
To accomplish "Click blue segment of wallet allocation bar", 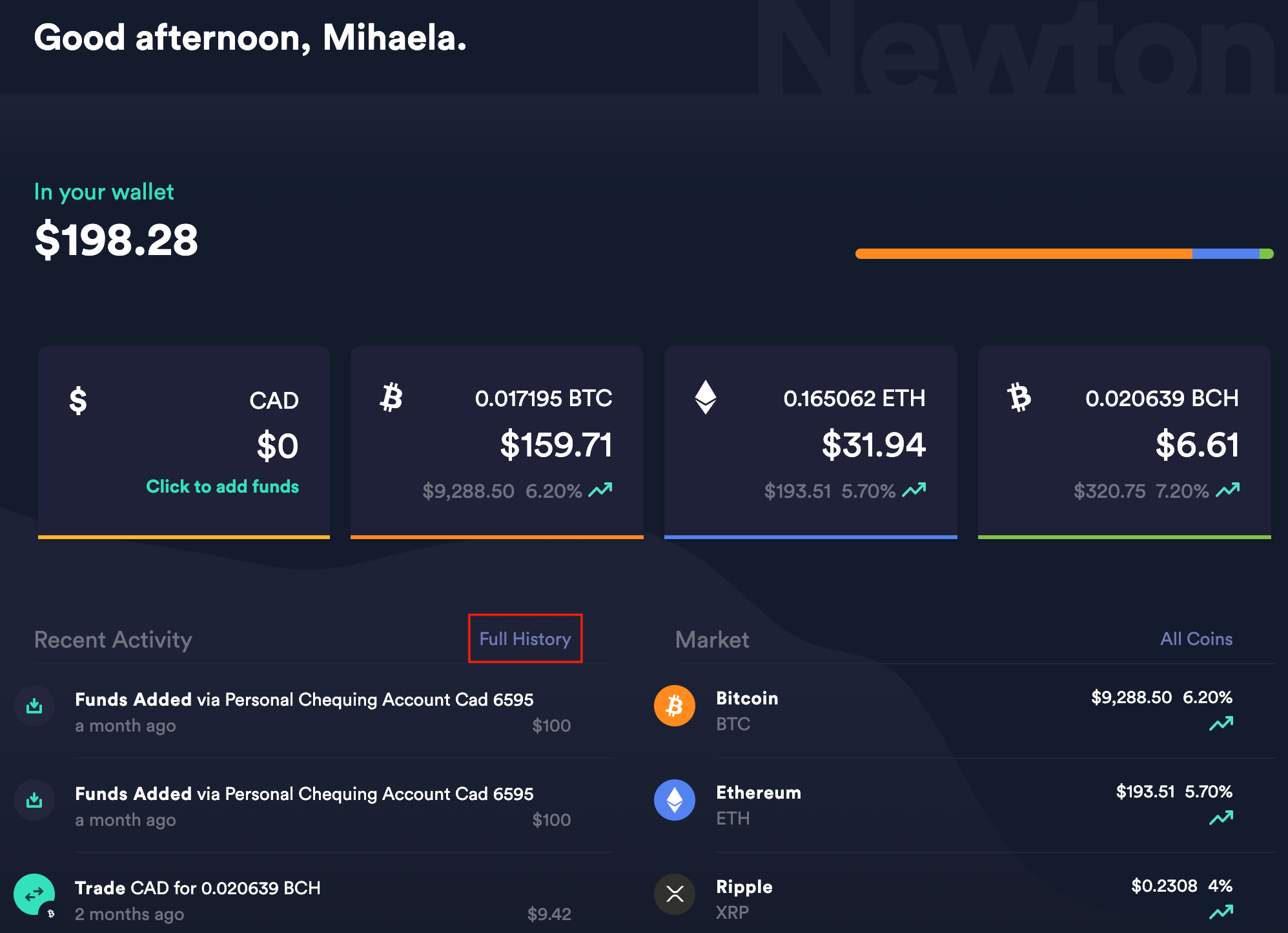I will pyautogui.click(x=1226, y=254).
